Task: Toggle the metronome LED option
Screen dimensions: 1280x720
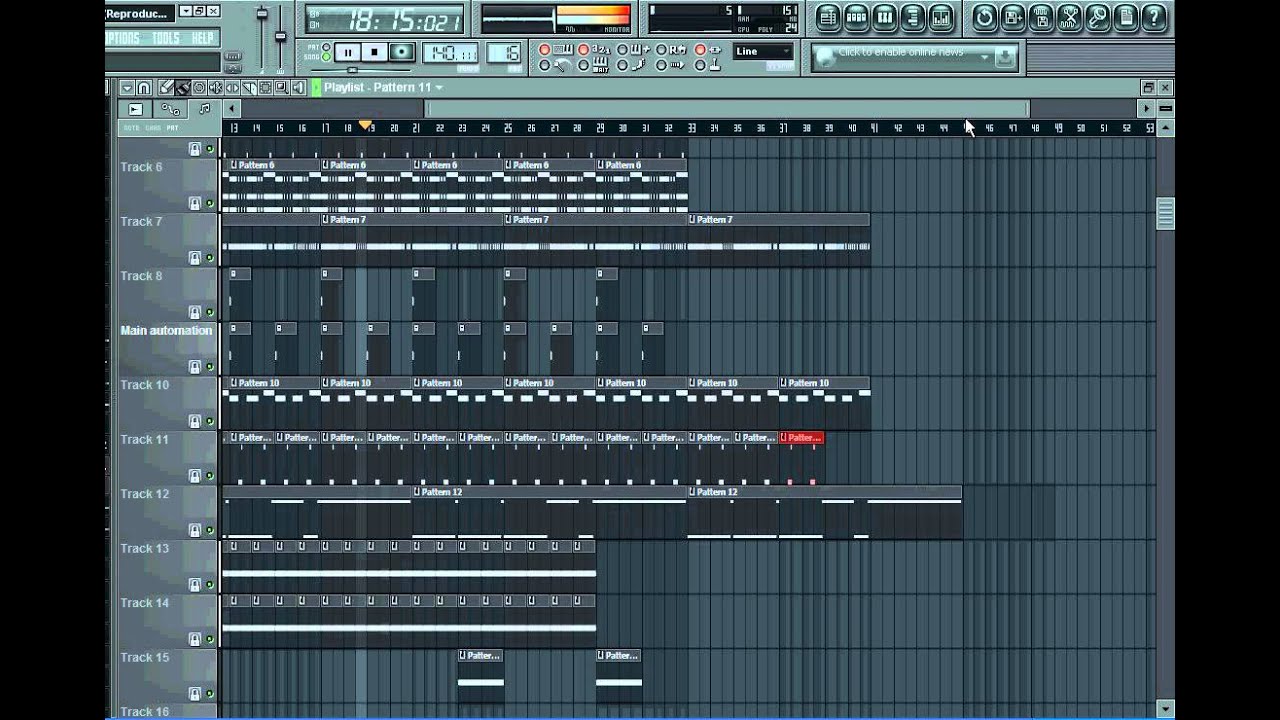Action: 545,66
